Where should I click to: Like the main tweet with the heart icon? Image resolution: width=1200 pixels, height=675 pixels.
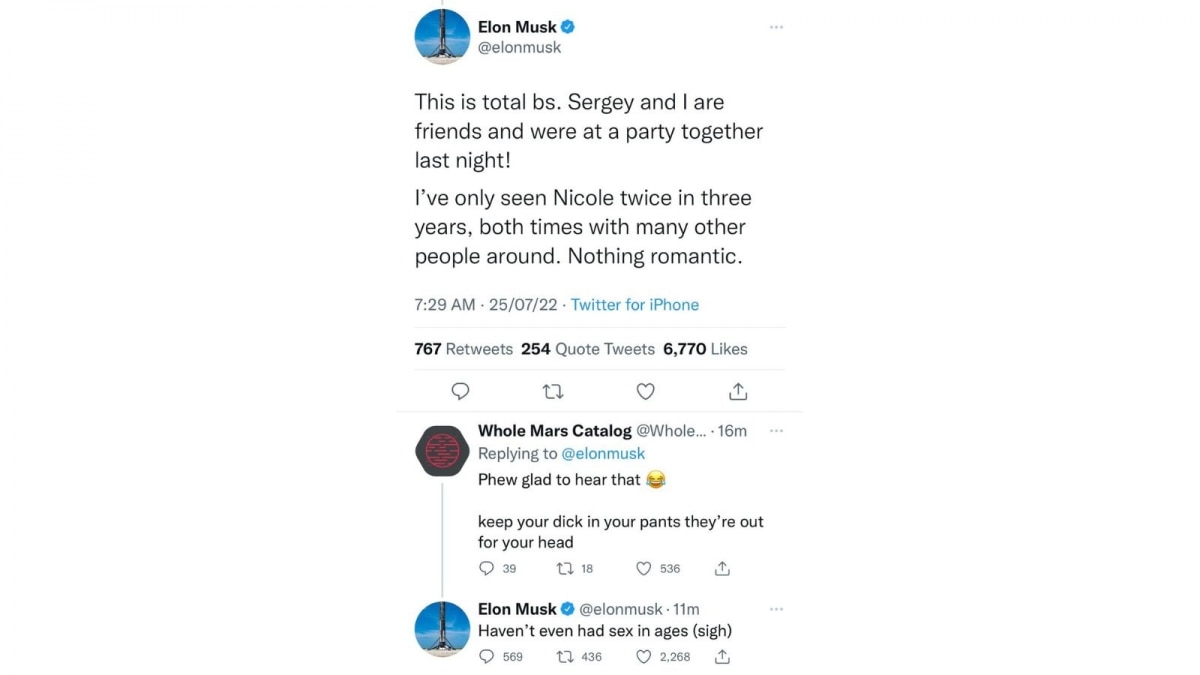tap(646, 391)
